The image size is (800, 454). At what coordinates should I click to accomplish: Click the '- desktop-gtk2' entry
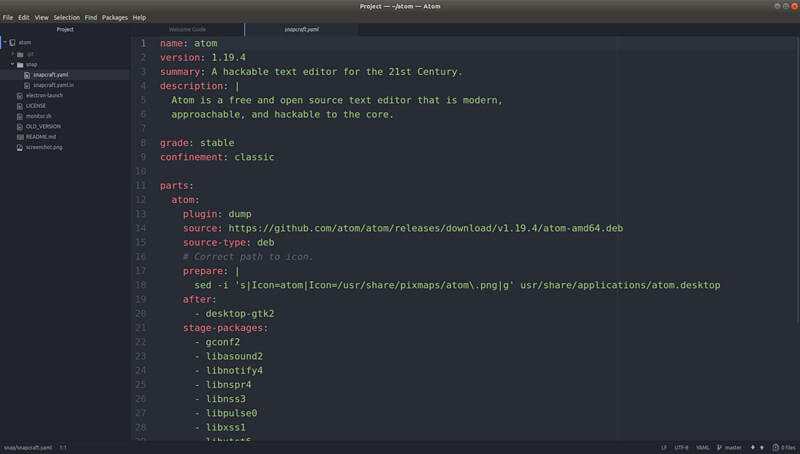[234, 314]
